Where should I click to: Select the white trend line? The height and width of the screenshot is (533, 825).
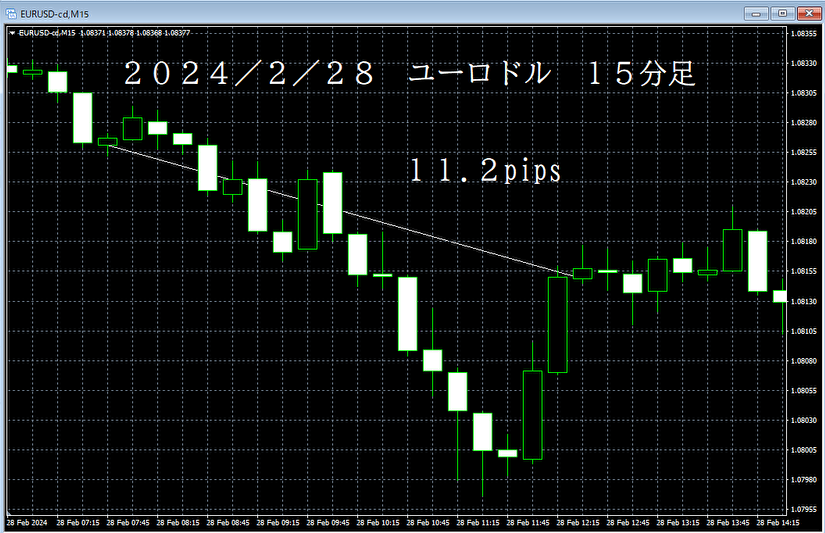(341, 209)
